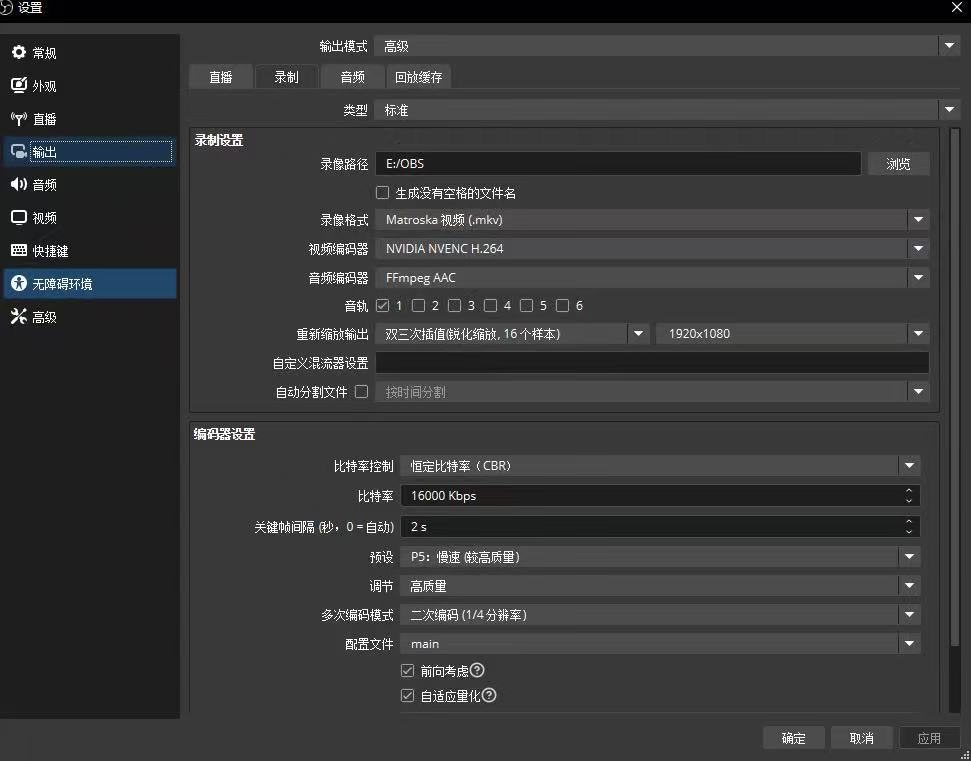Click the Advanced tools icon in sidebar
This screenshot has height=761, width=971.
click(19, 317)
